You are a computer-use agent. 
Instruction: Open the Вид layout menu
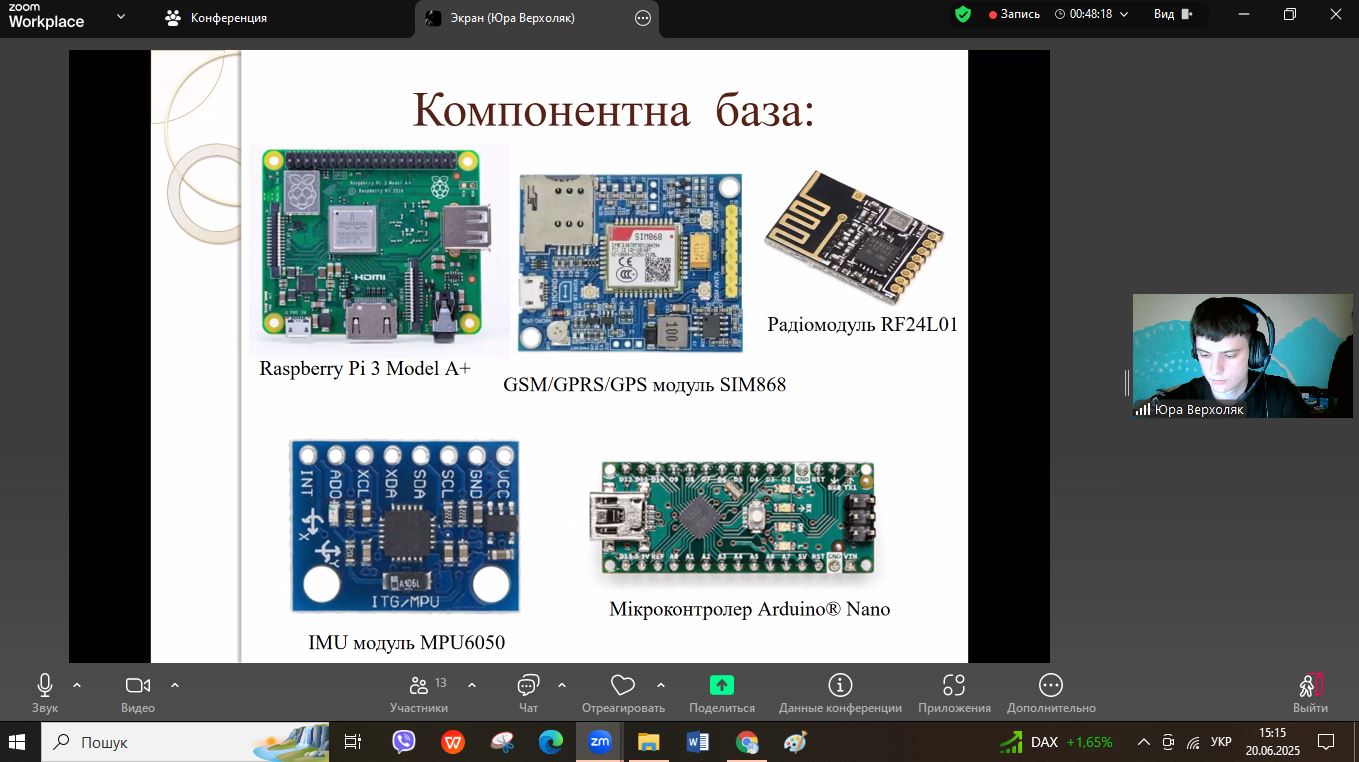coord(1173,14)
